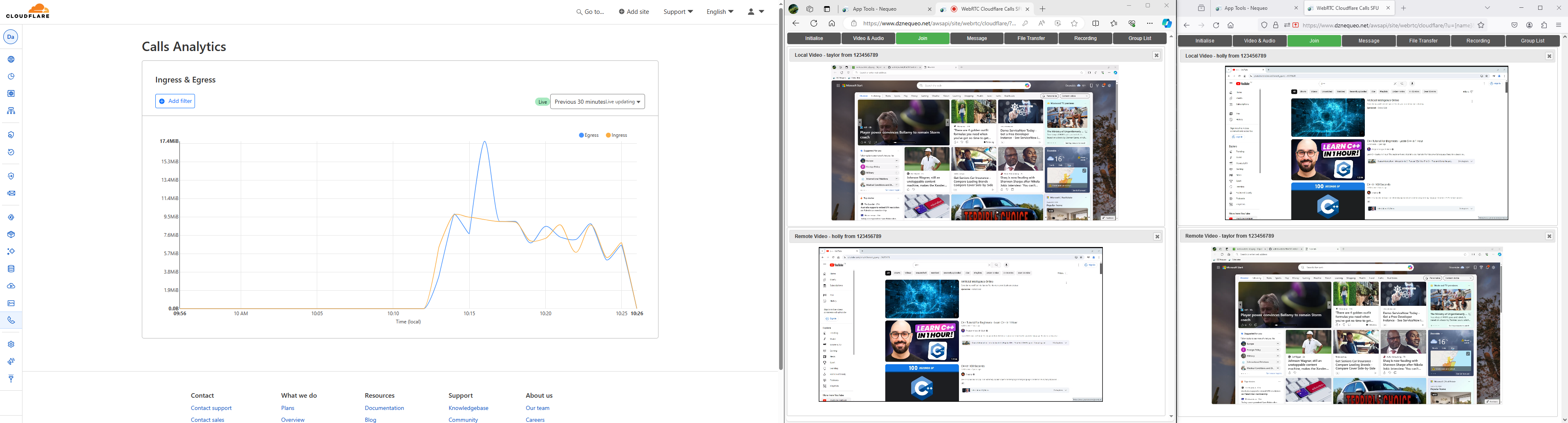Add page to favorites star in Edge
Image resolution: width=1568 pixels, height=423 pixels.
[1074, 24]
